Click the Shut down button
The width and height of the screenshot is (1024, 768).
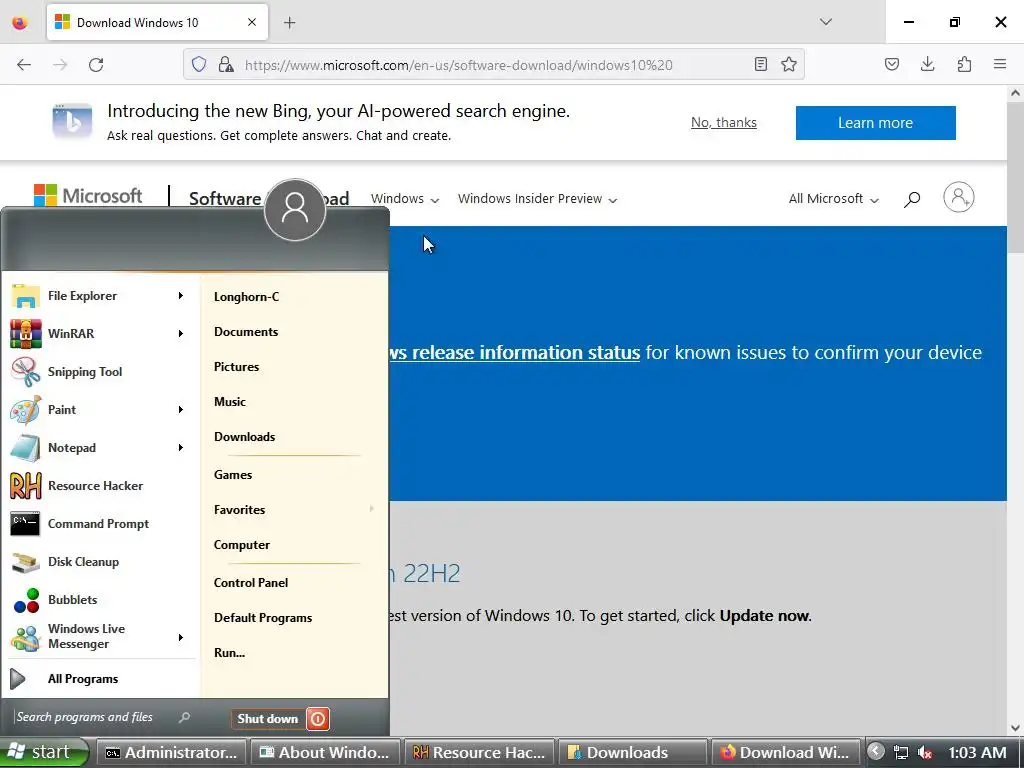point(268,719)
